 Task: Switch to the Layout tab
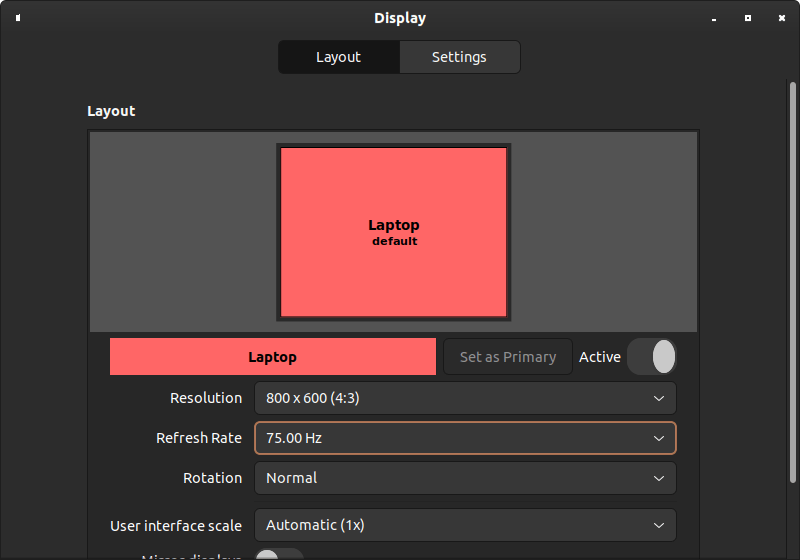click(x=338, y=57)
